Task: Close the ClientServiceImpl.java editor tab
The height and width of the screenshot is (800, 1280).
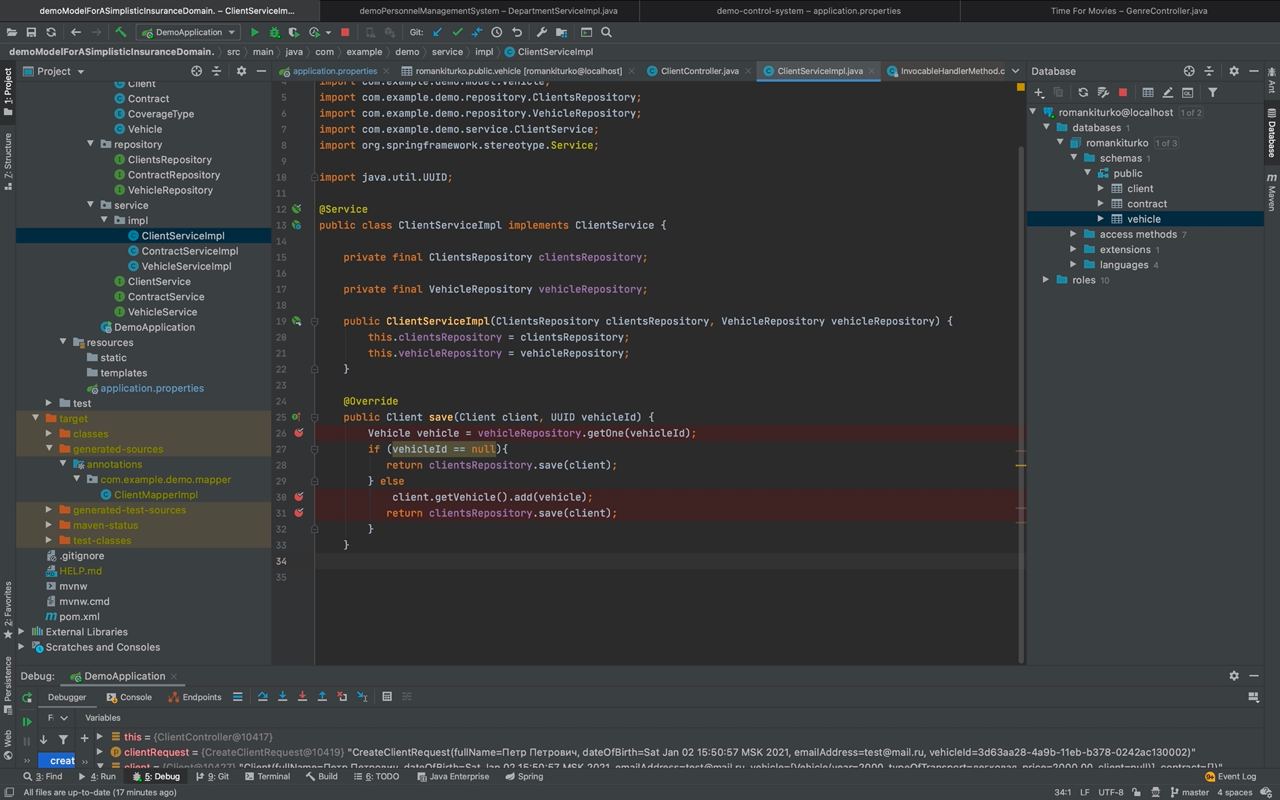Action: 873,71
